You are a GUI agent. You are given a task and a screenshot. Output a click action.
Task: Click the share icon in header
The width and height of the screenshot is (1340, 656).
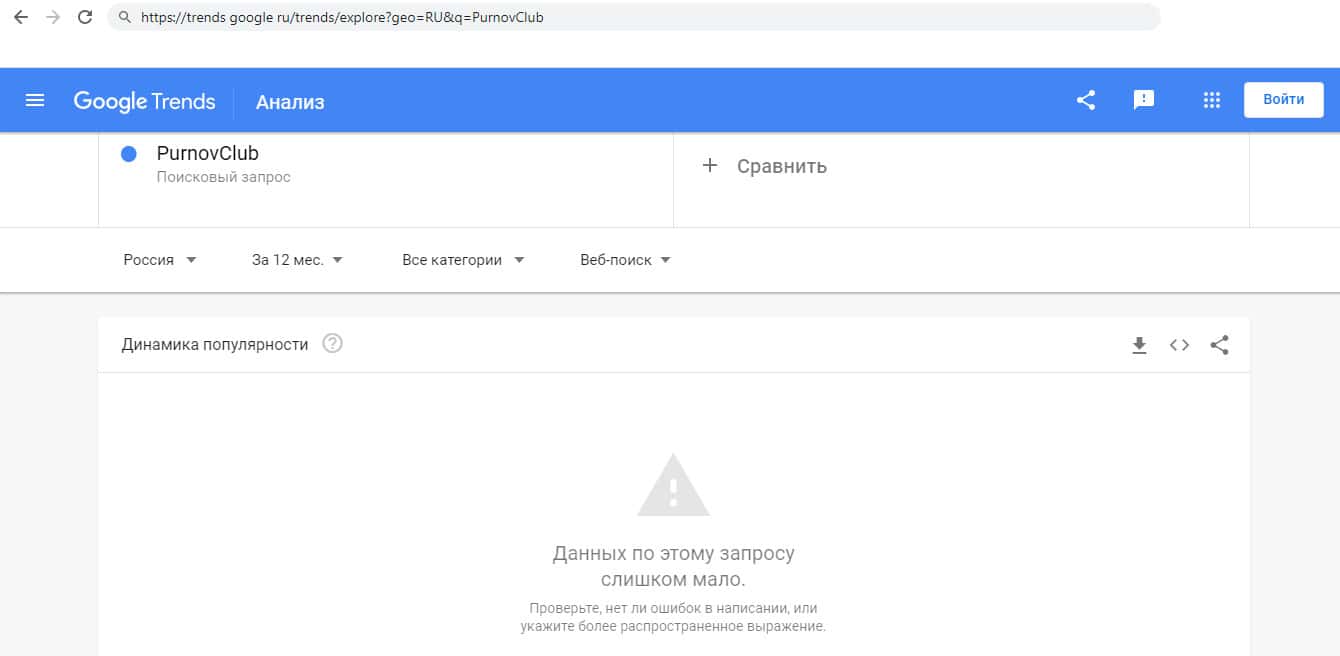click(x=1086, y=100)
